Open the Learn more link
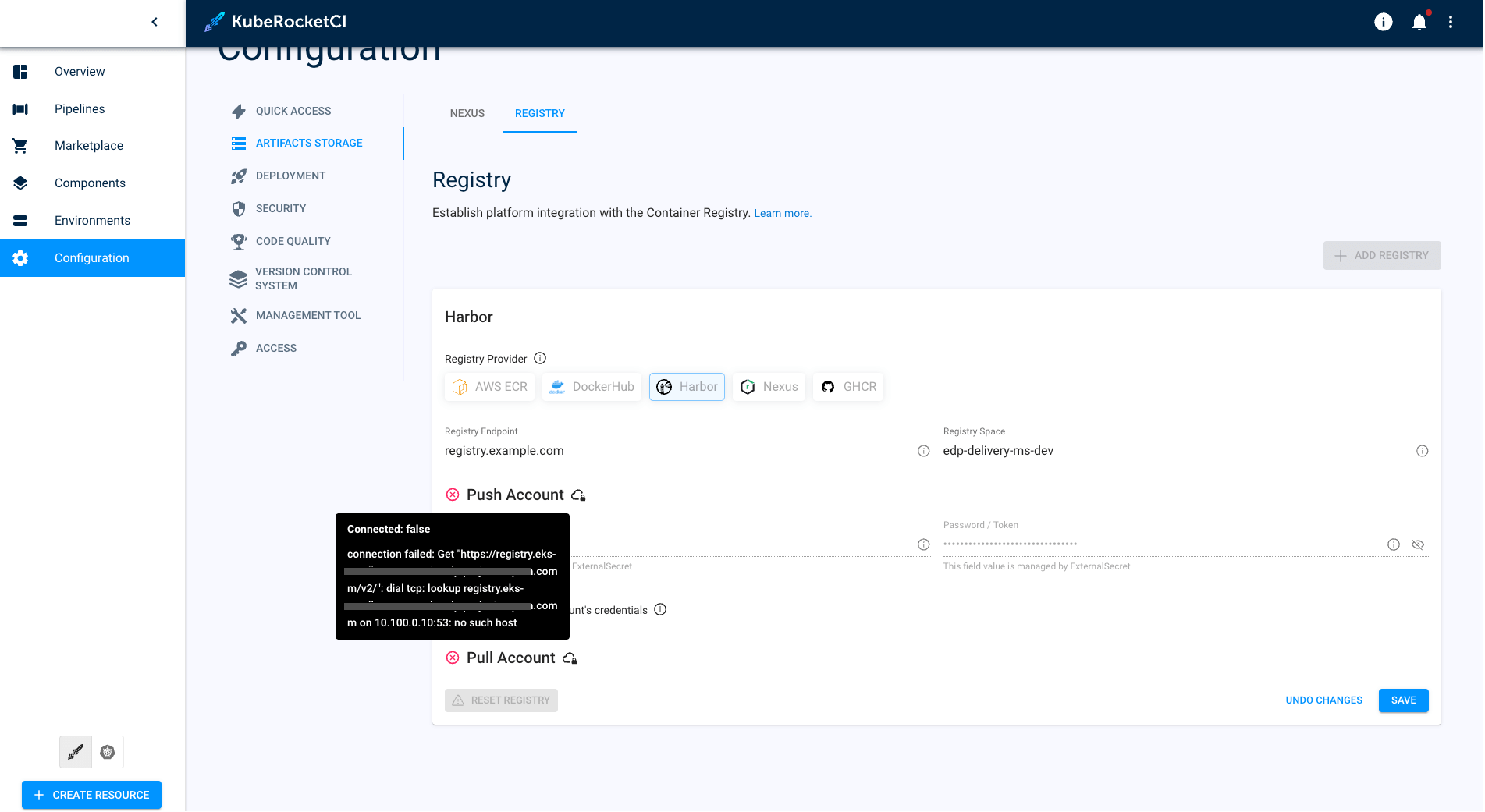 [x=782, y=212]
